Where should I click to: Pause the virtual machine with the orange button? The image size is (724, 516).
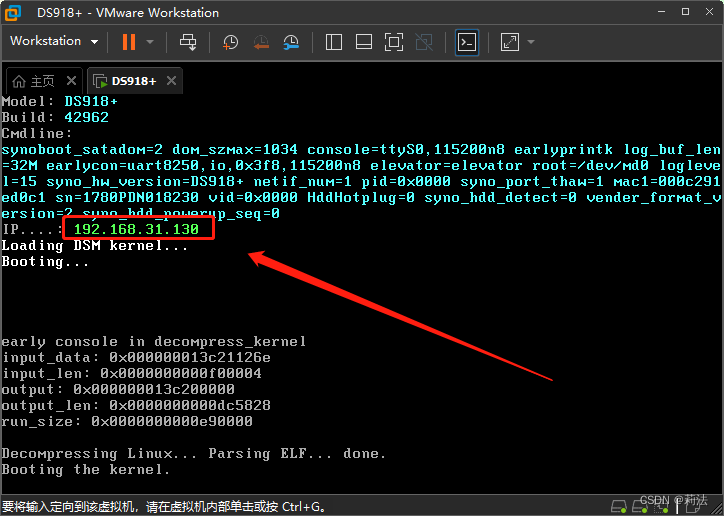[129, 42]
